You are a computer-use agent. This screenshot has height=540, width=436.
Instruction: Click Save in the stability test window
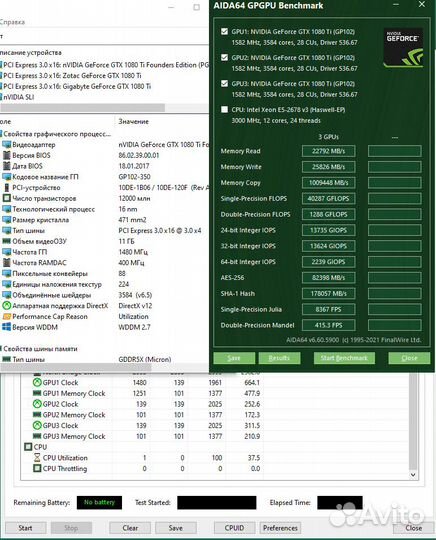176,528
